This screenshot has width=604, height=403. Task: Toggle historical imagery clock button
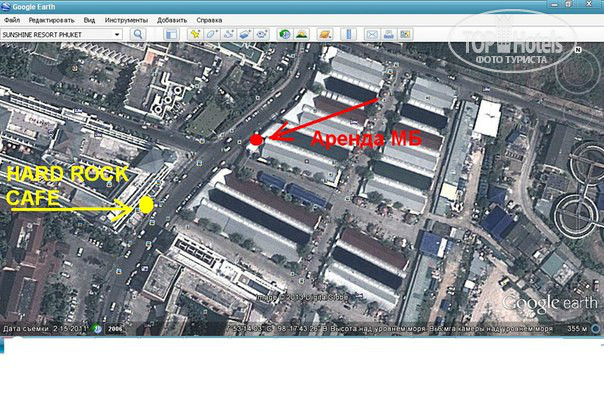tap(284, 34)
